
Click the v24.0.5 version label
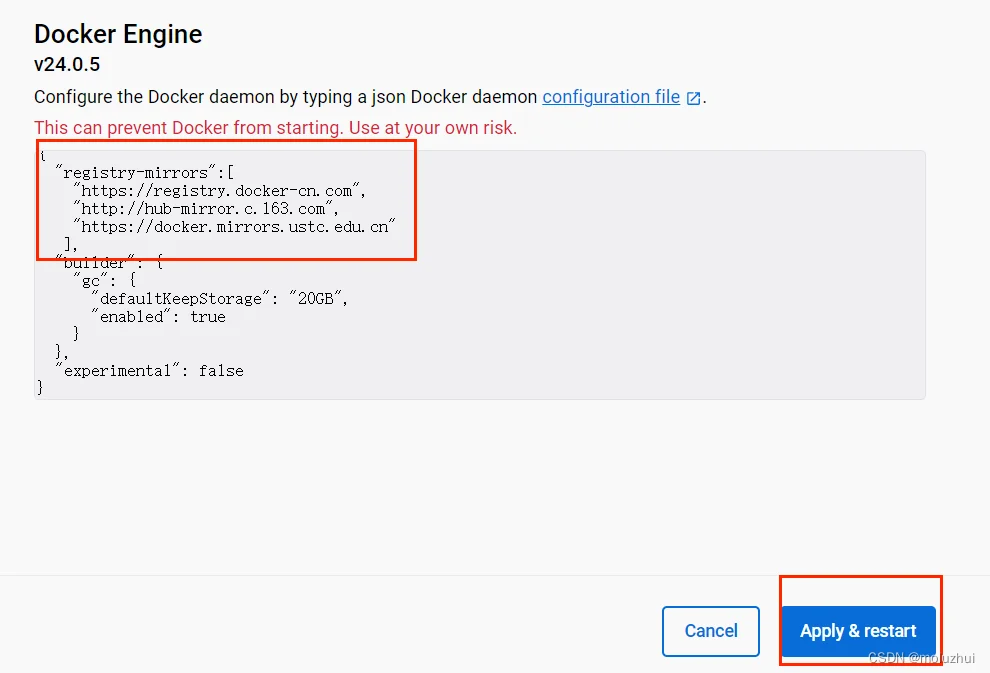tap(67, 65)
